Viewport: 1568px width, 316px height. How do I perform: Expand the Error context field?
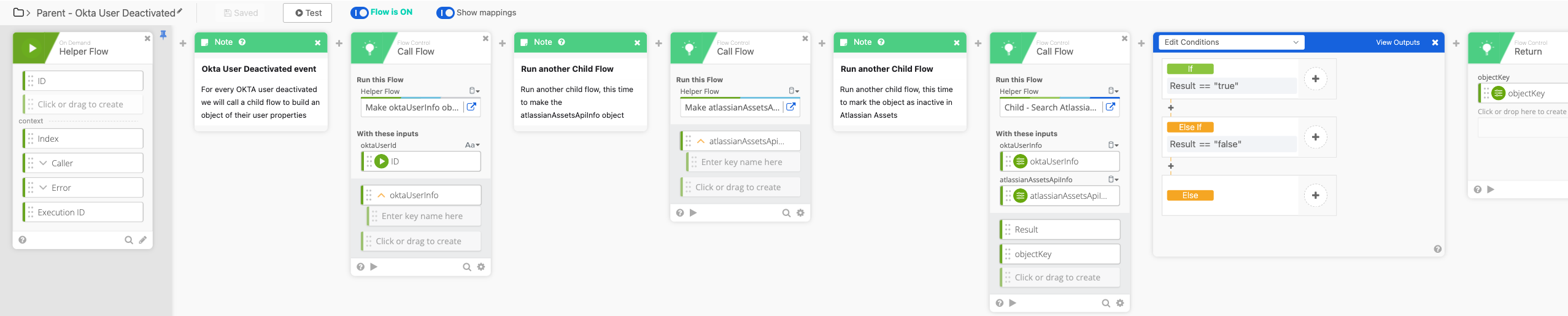[x=43, y=188]
